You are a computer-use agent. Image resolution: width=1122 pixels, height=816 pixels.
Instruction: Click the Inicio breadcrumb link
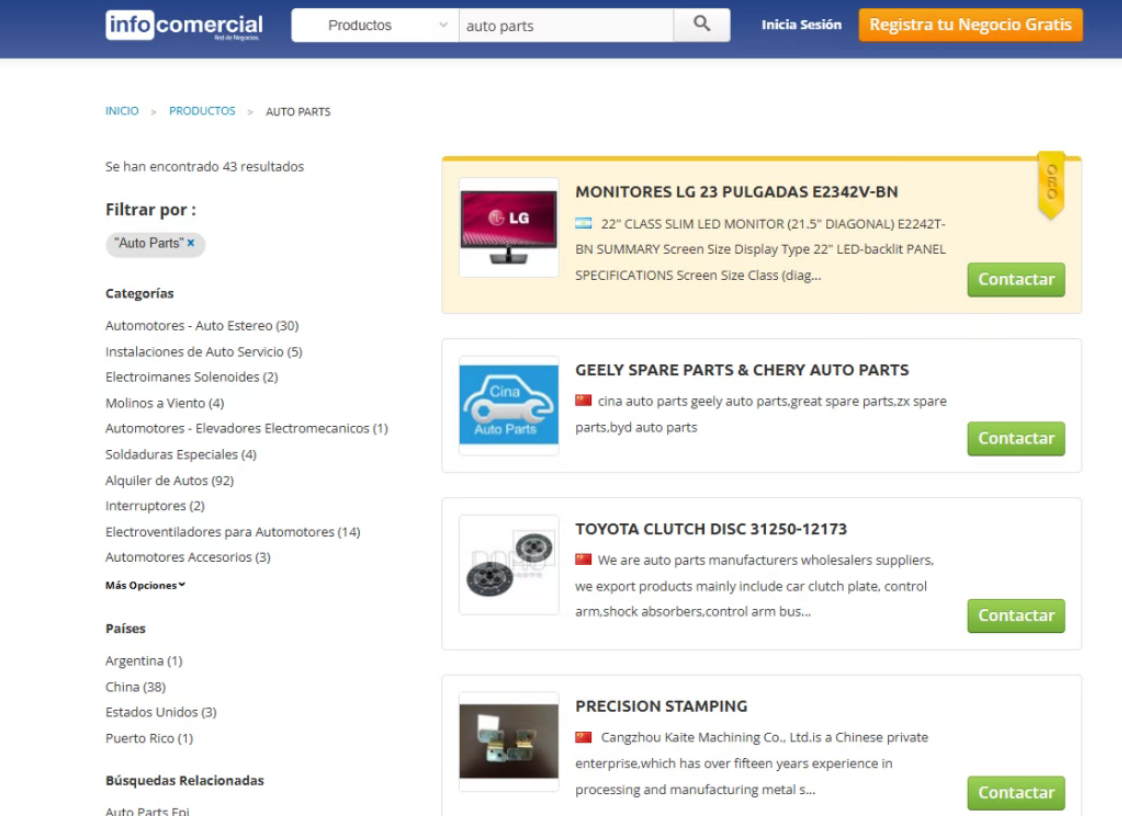click(122, 111)
